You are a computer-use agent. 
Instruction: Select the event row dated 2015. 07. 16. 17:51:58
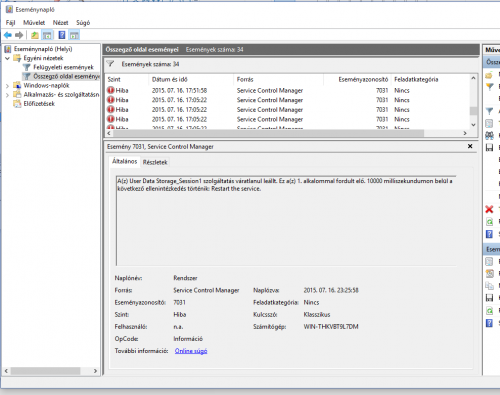coord(288,90)
